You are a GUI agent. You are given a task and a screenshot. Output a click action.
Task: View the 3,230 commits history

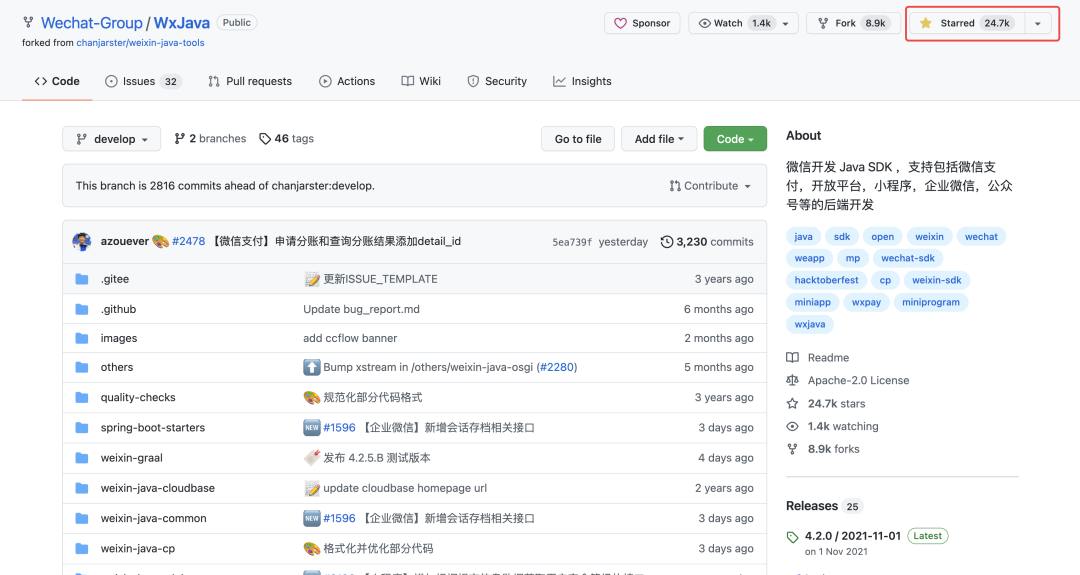point(707,242)
